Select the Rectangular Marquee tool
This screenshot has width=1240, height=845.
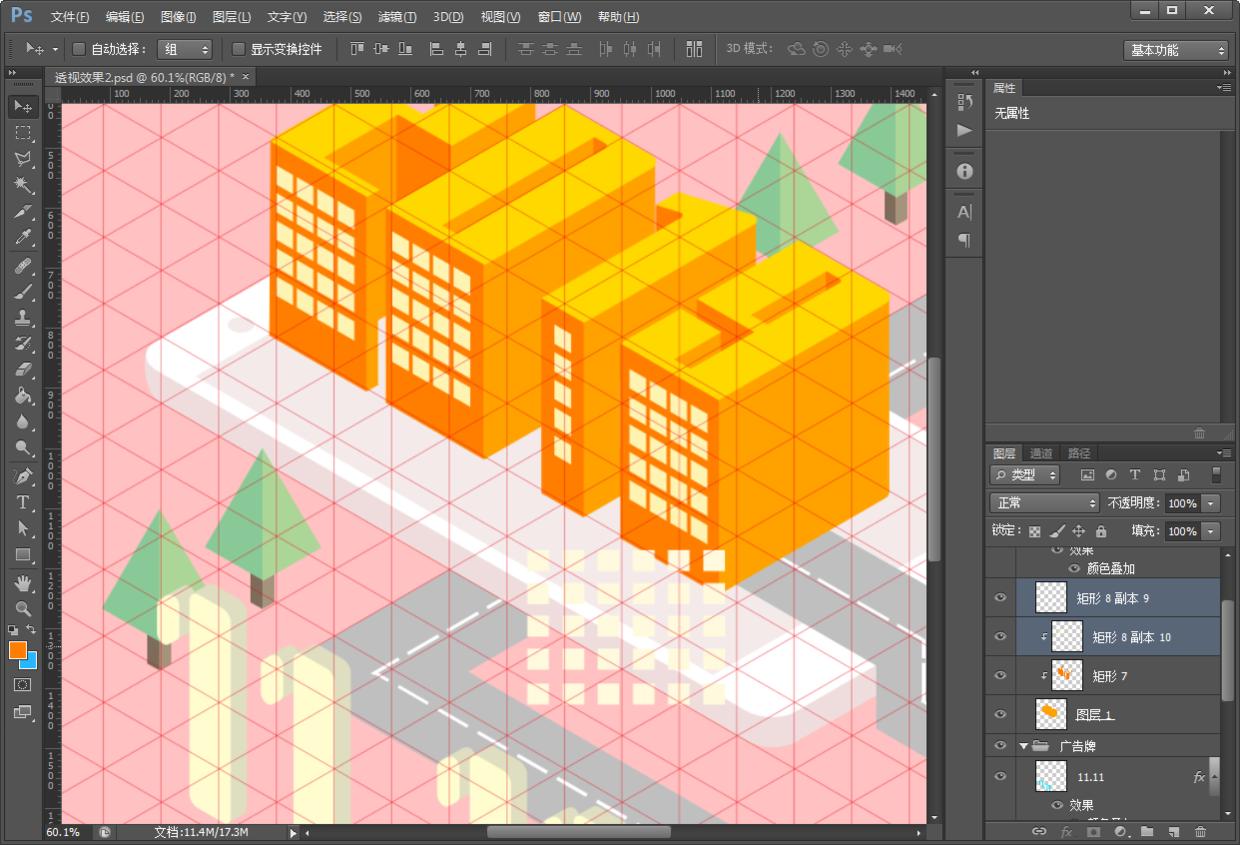coord(23,133)
